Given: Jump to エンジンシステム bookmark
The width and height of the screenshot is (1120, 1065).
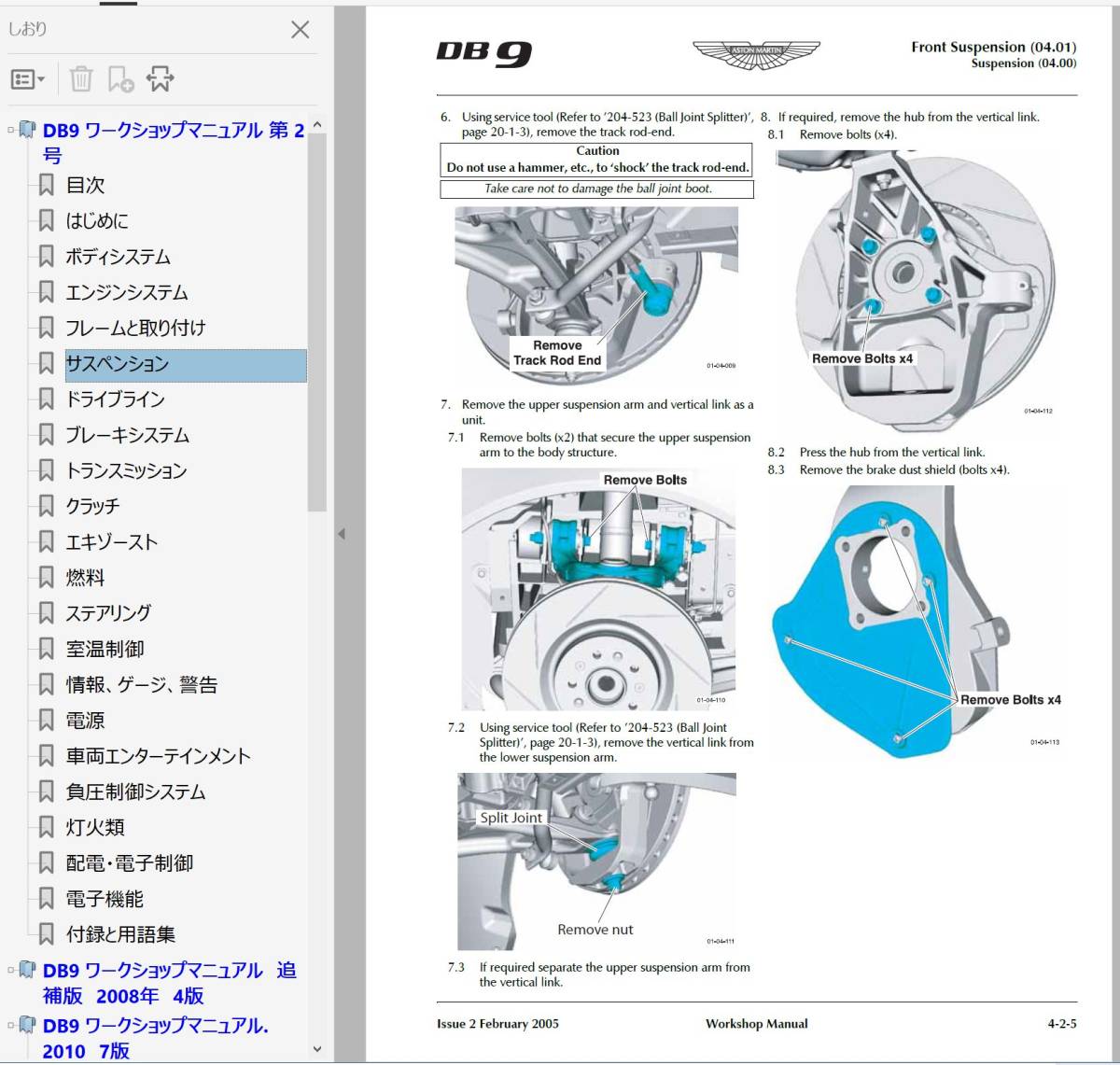Looking at the screenshot, I should pos(127,292).
